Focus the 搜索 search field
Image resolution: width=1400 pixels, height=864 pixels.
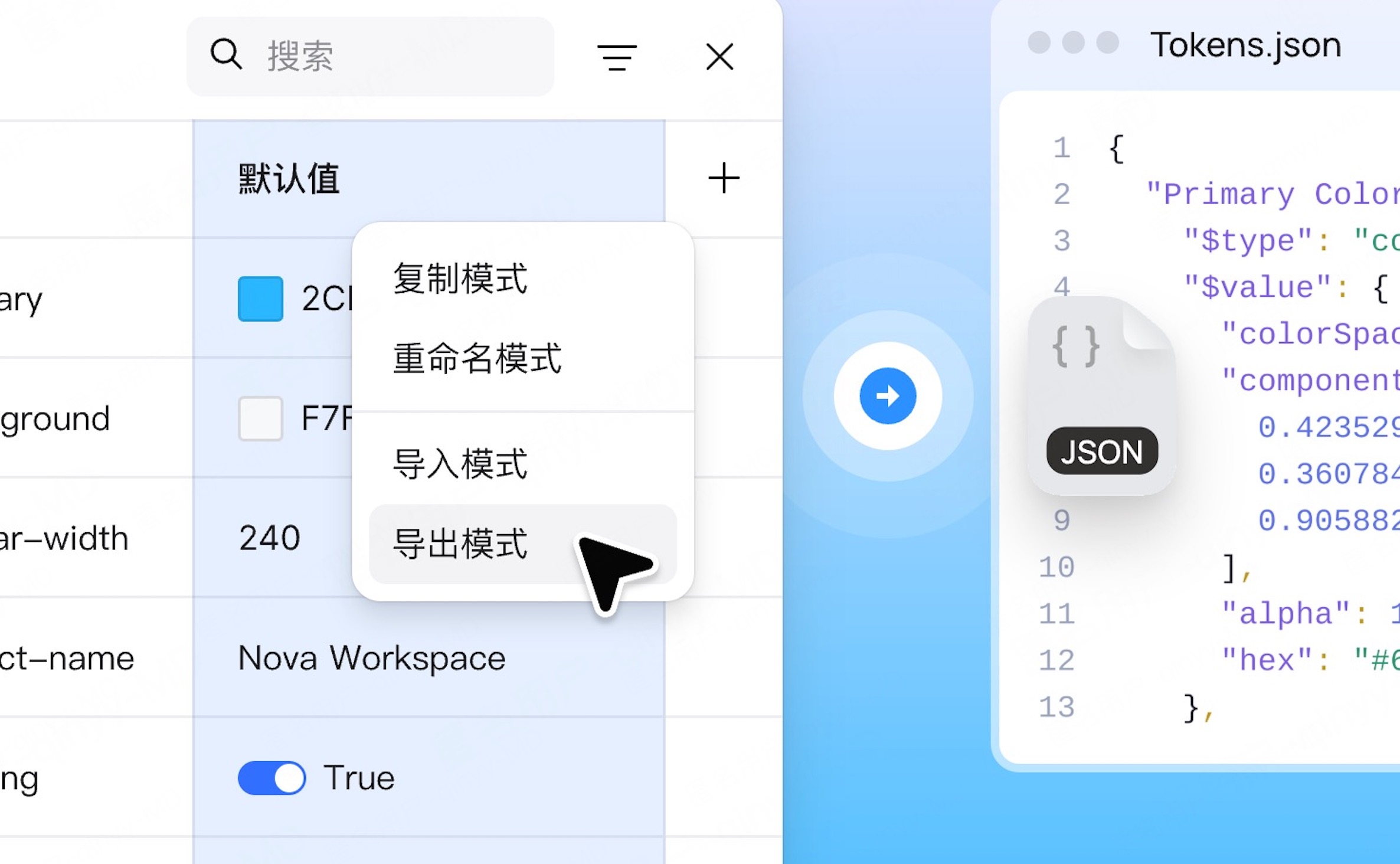pyautogui.click(x=370, y=57)
